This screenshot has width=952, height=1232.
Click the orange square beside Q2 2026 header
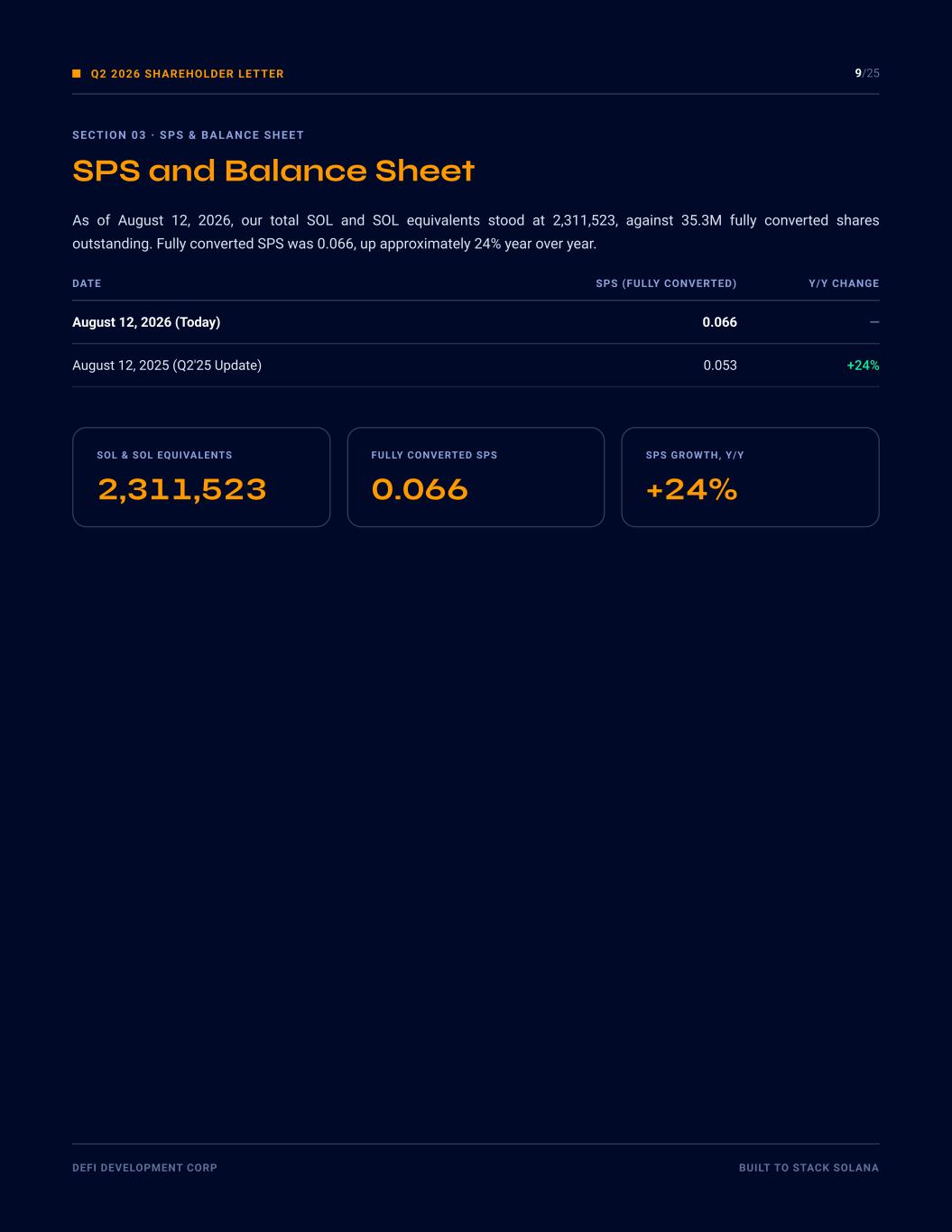tap(77, 74)
